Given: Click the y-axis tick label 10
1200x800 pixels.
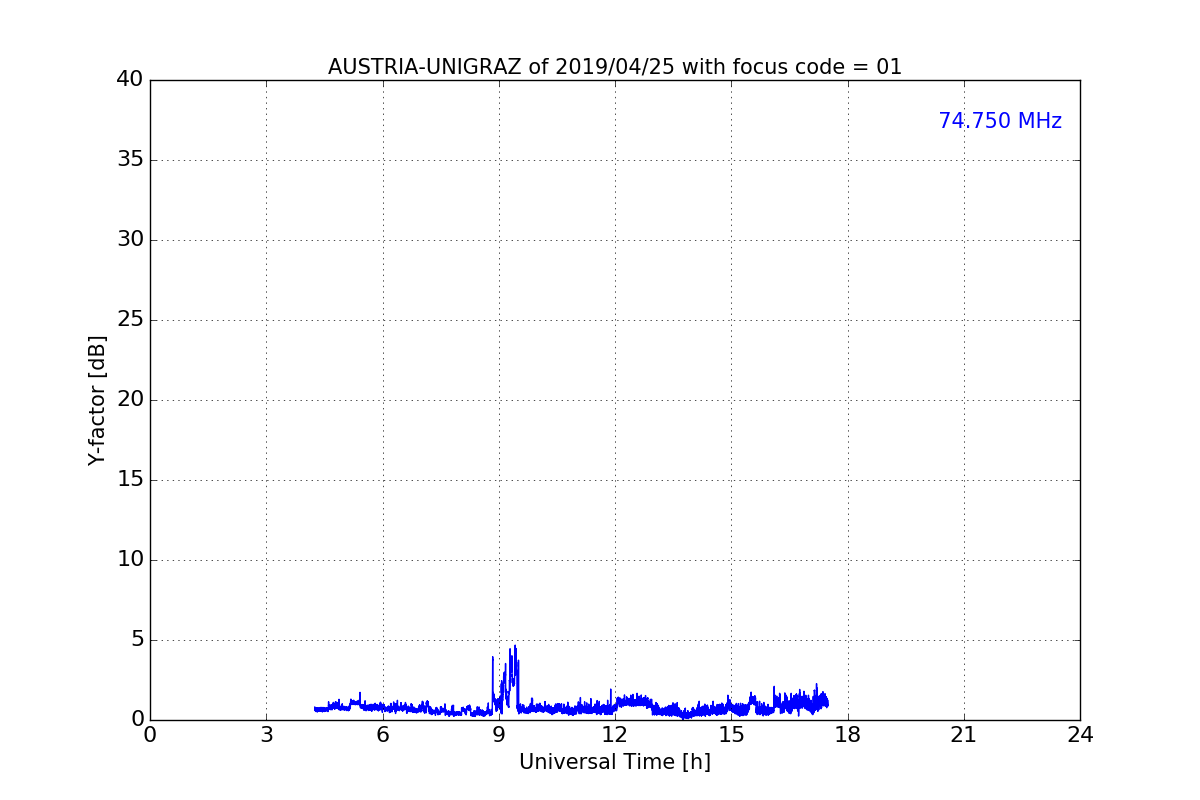Looking at the screenshot, I should coord(130,560).
